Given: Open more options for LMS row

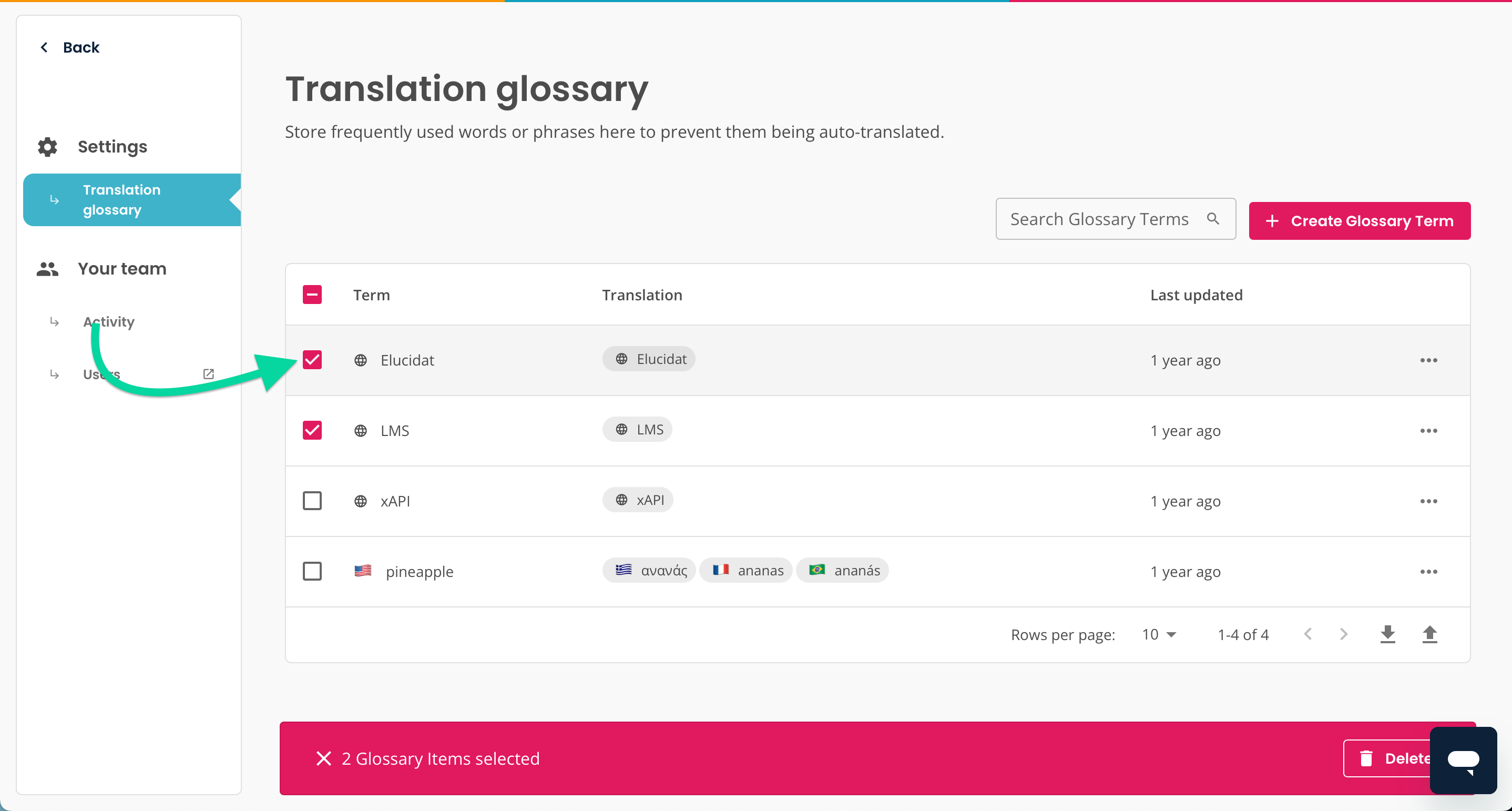Looking at the screenshot, I should [1428, 430].
